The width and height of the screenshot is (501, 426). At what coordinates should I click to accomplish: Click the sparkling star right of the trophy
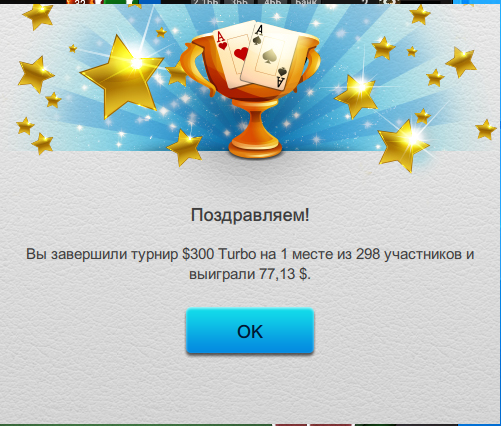356,96
